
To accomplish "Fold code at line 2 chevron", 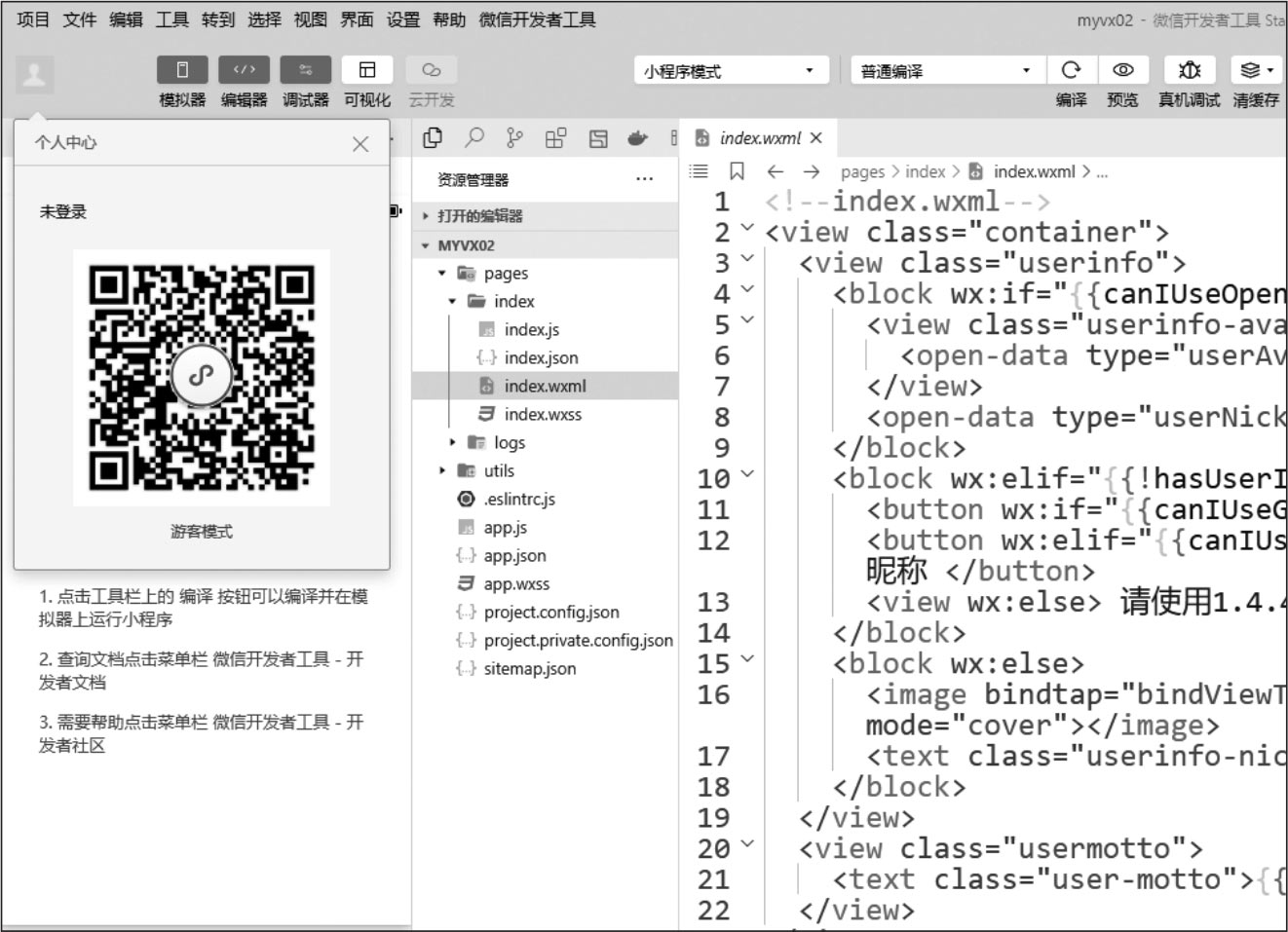I will point(747,229).
